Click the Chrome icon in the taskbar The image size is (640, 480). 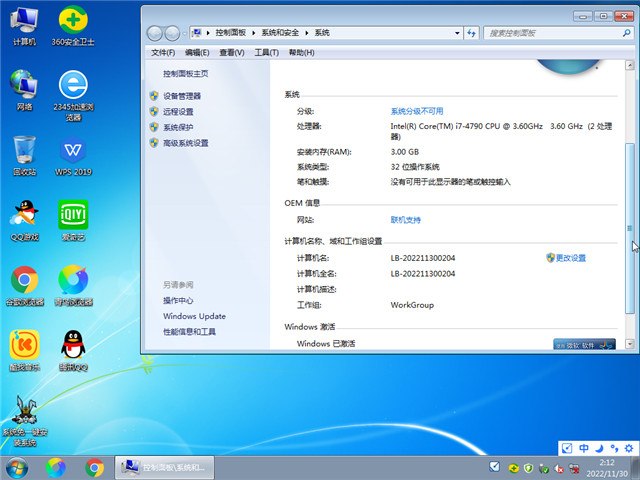[95, 467]
